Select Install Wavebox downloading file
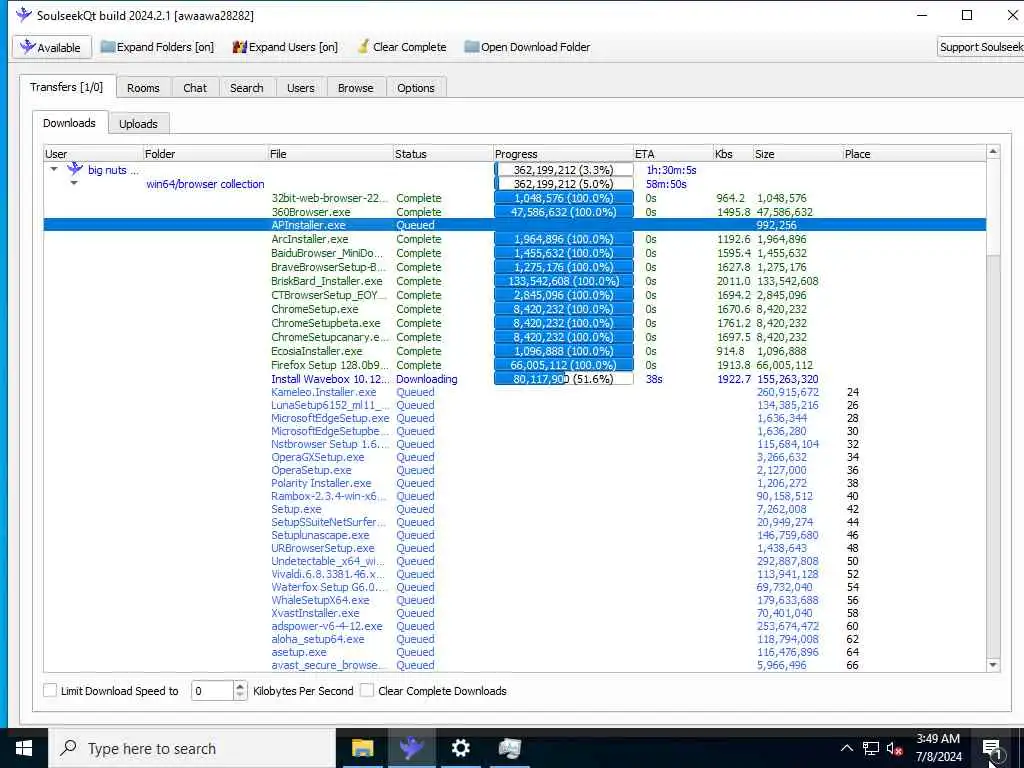 (330, 379)
